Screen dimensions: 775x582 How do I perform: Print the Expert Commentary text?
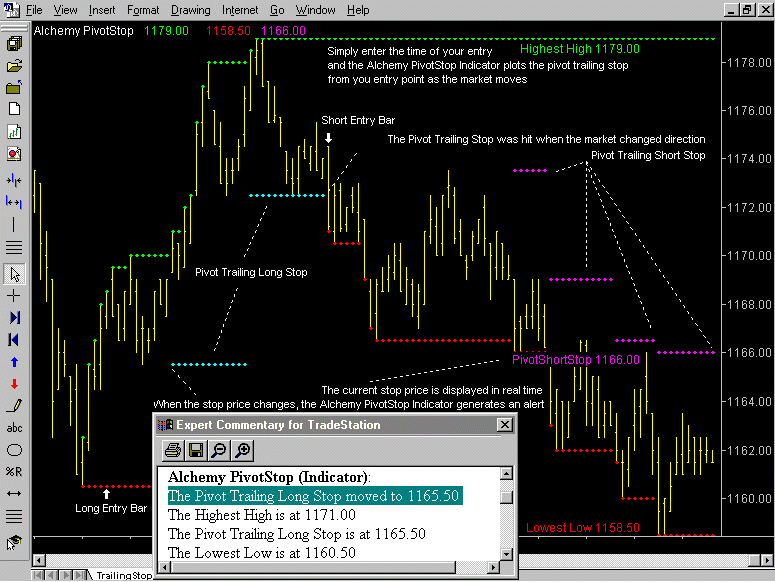[173, 450]
